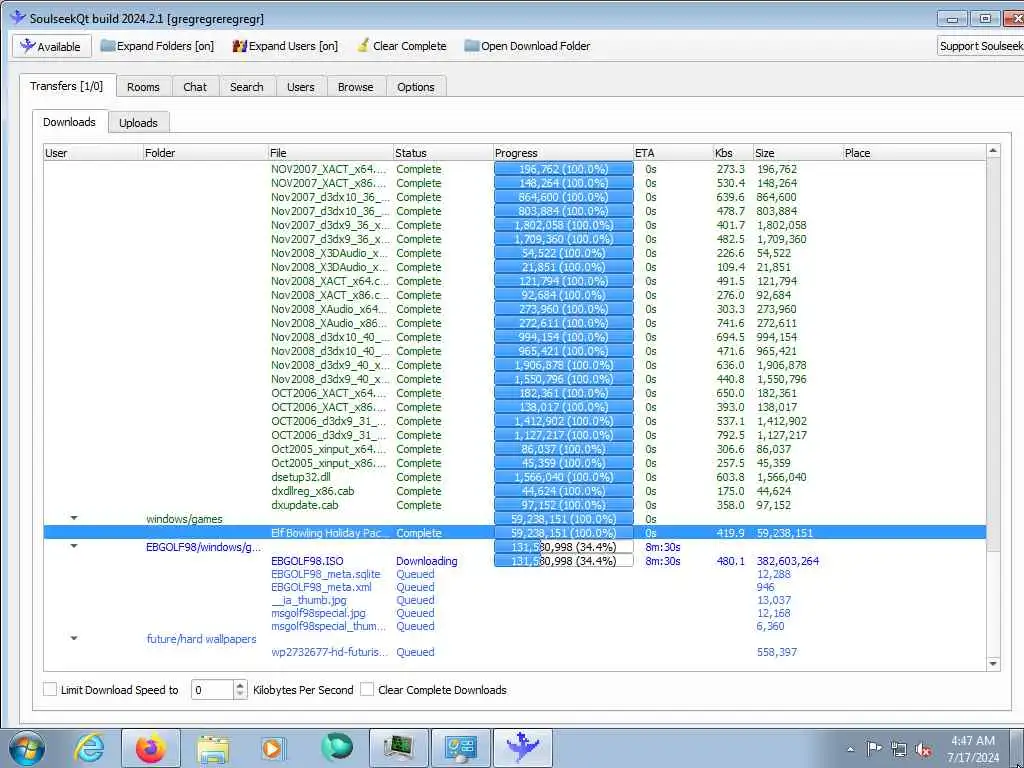The width and height of the screenshot is (1024, 768).
Task: Click the scrollbar down arrow in downloads list
Action: [993, 664]
